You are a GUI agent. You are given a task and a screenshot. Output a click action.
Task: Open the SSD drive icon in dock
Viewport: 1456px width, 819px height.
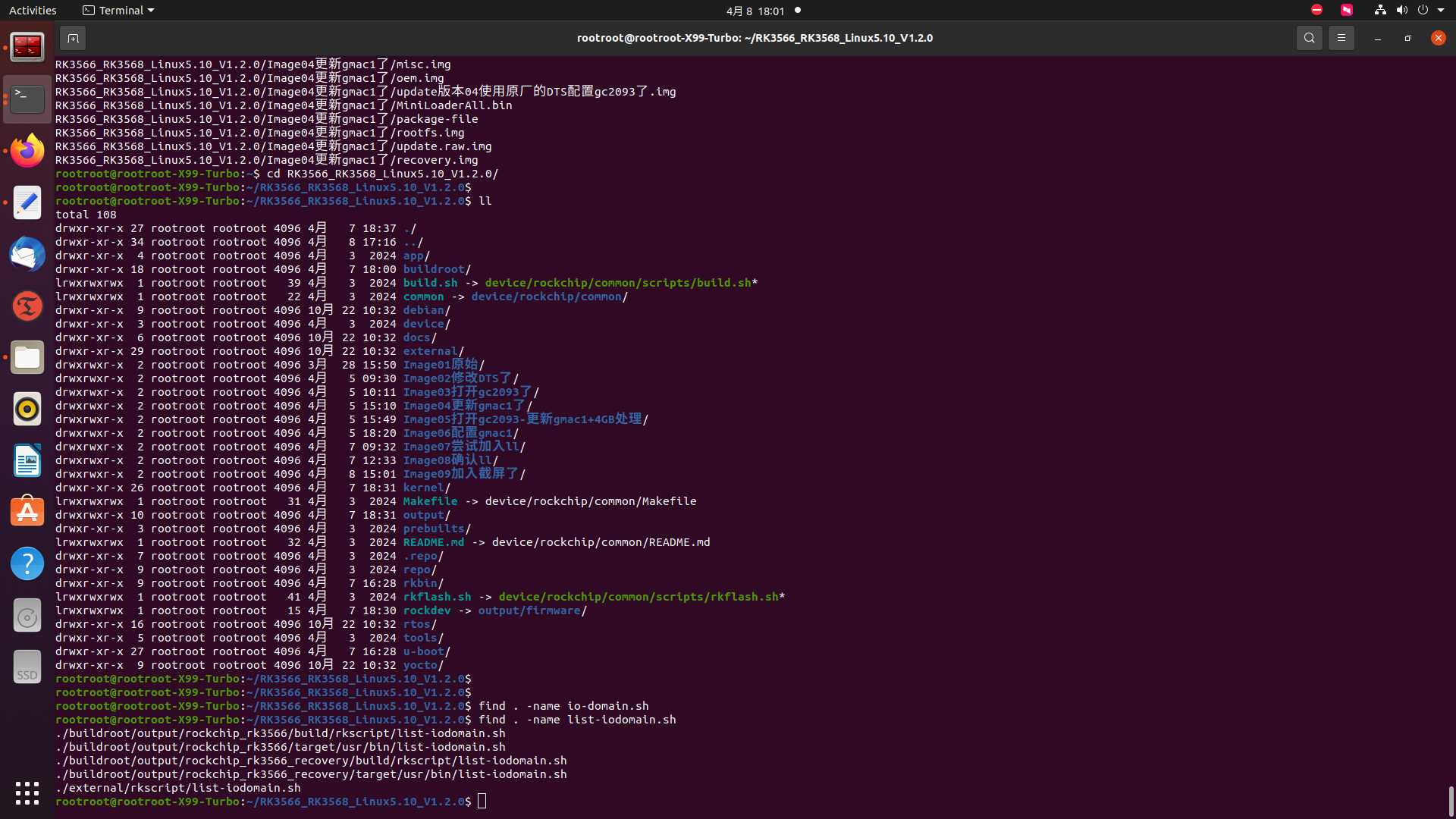pos(27,667)
